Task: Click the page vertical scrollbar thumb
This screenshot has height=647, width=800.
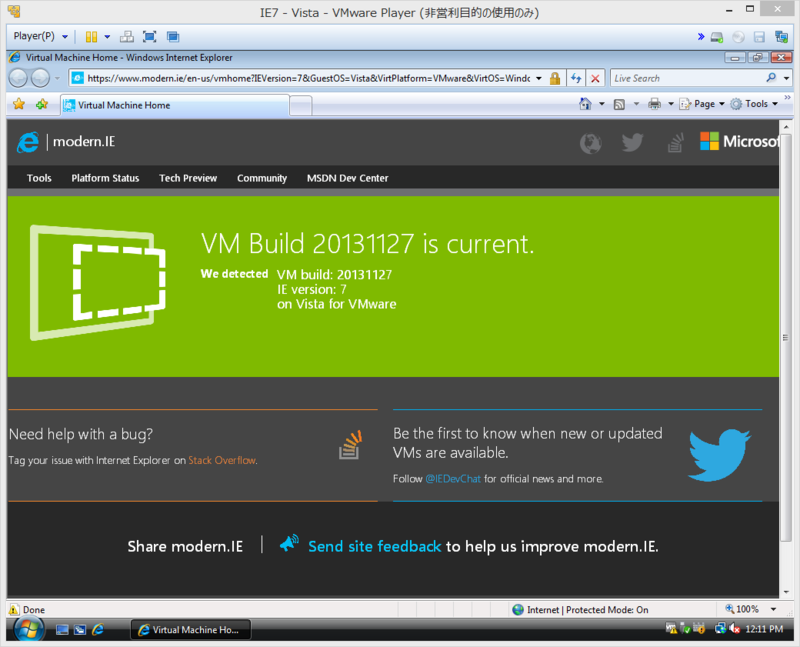Action: [786, 337]
